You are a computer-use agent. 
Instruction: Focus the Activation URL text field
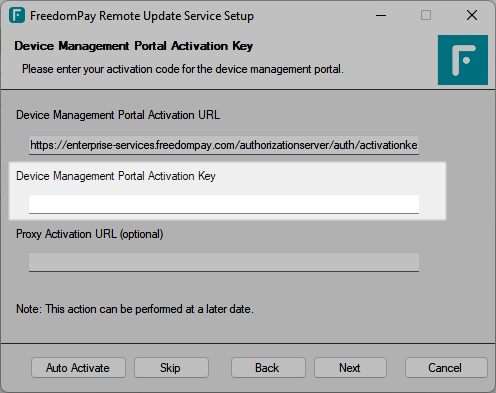(224, 145)
